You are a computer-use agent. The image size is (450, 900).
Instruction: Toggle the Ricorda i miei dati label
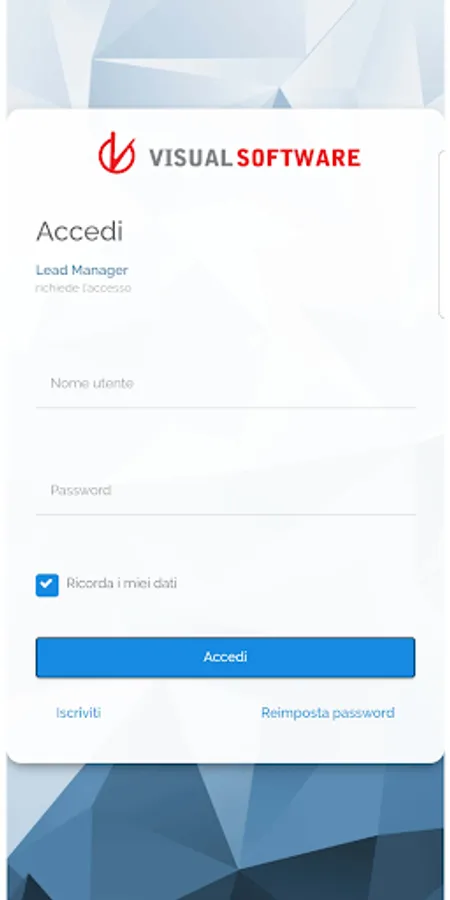(122, 584)
